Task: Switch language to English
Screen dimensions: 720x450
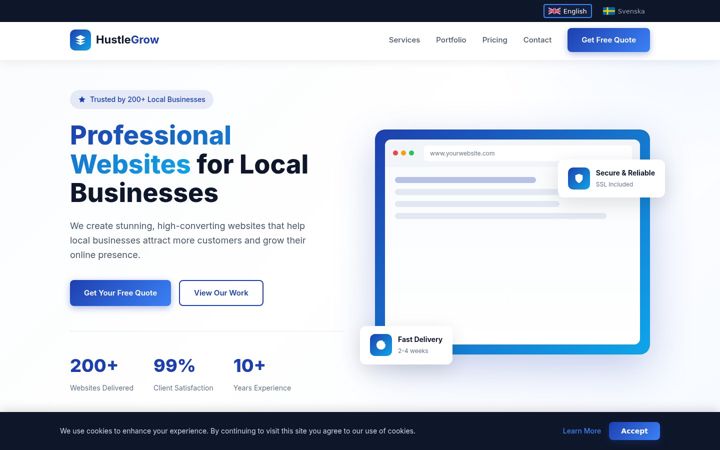Action: coord(568,11)
